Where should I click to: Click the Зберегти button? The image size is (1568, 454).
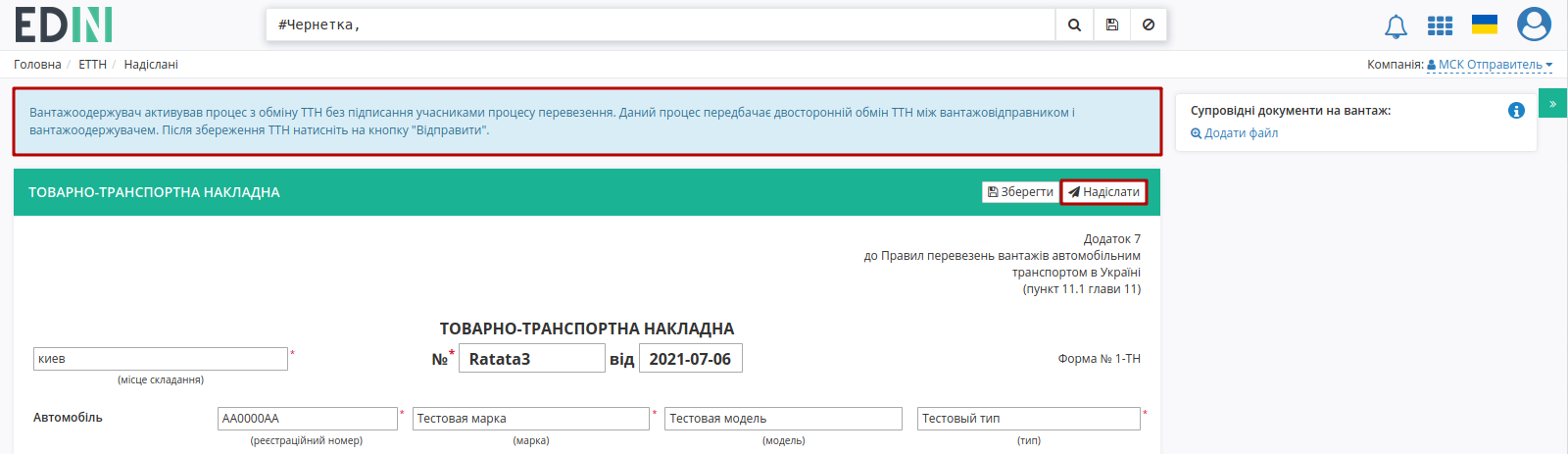point(1020,192)
